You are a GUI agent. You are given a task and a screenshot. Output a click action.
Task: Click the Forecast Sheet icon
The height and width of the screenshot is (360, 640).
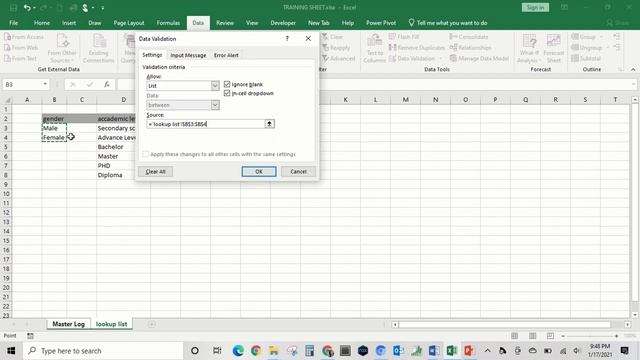553,48
